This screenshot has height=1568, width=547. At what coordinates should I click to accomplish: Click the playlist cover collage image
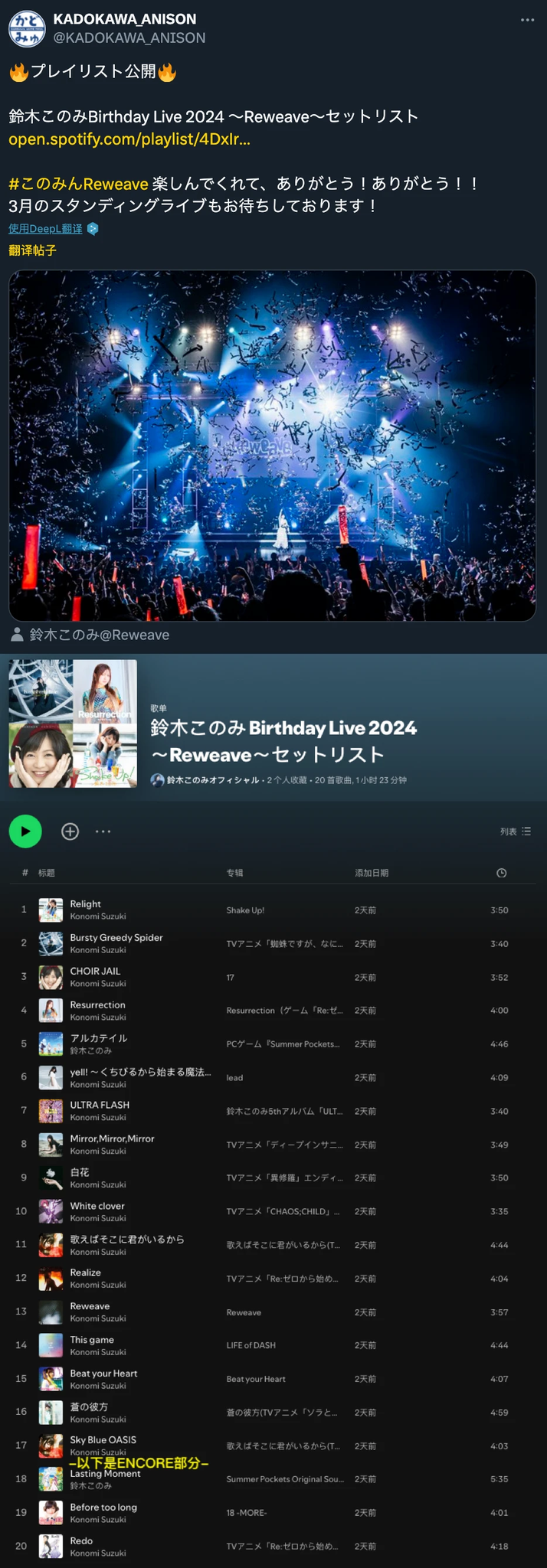coord(73,724)
